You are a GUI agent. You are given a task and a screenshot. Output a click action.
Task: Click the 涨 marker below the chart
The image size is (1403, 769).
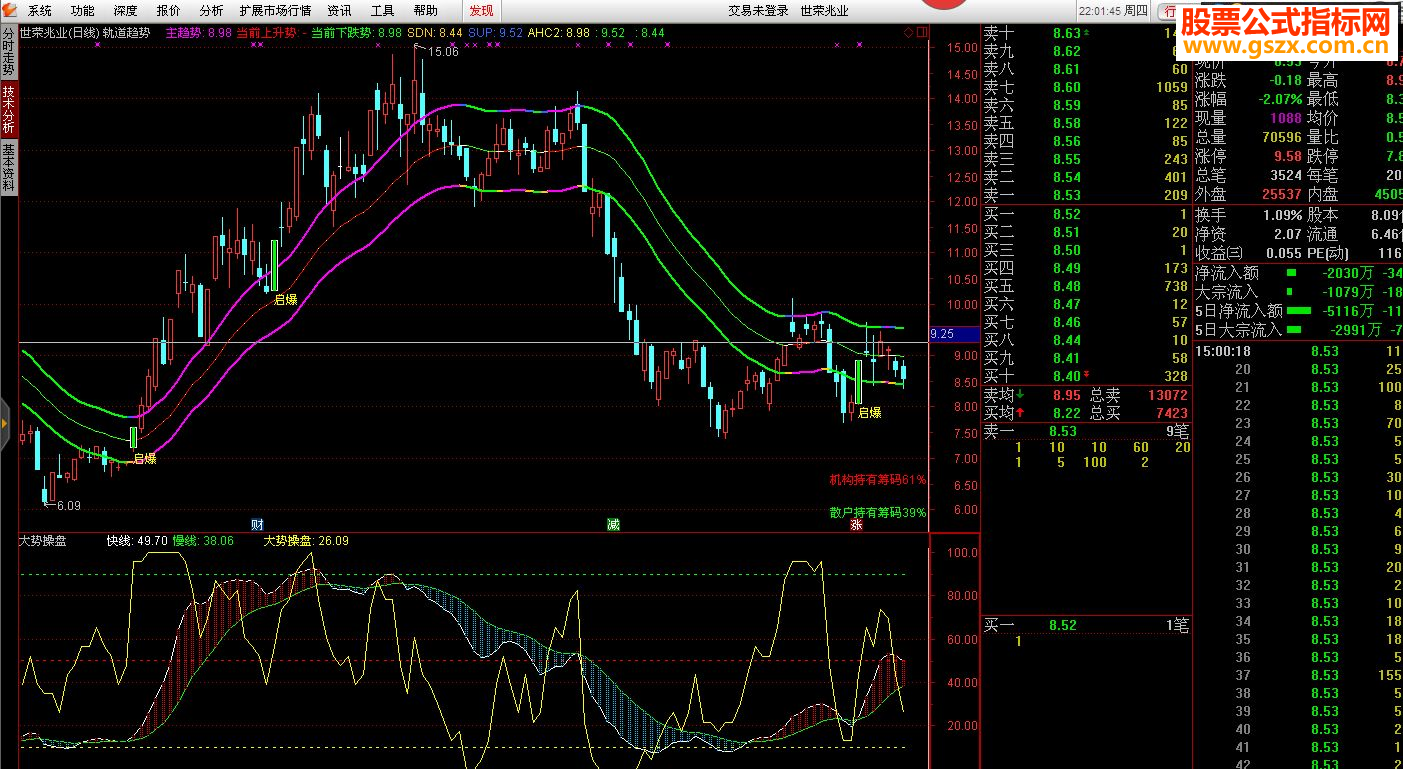(x=856, y=524)
